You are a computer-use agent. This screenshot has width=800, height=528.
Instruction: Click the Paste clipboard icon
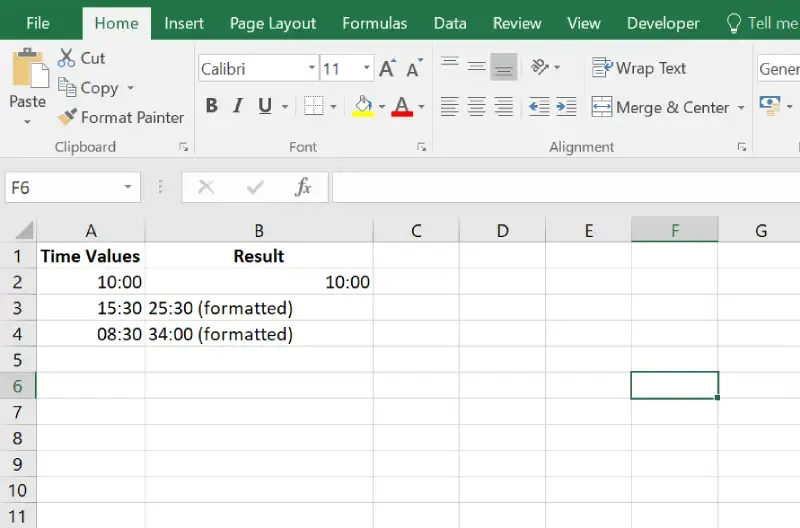pos(29,68)
